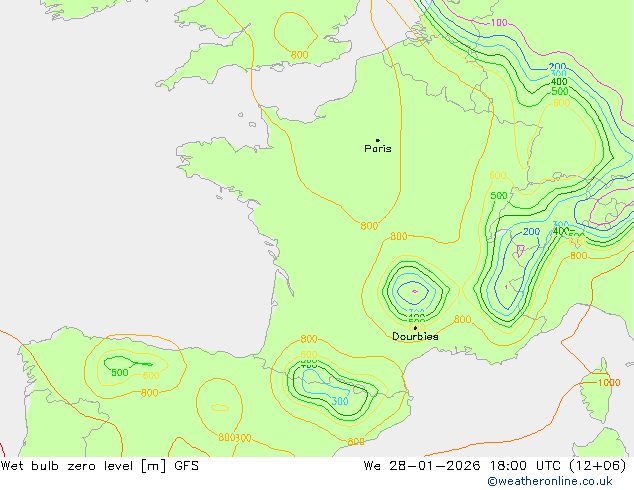Image resolution: width=634 pixels, height=490 pixels.
Task: Click the blue 200 label in the top-right
Action: (557, 68)
